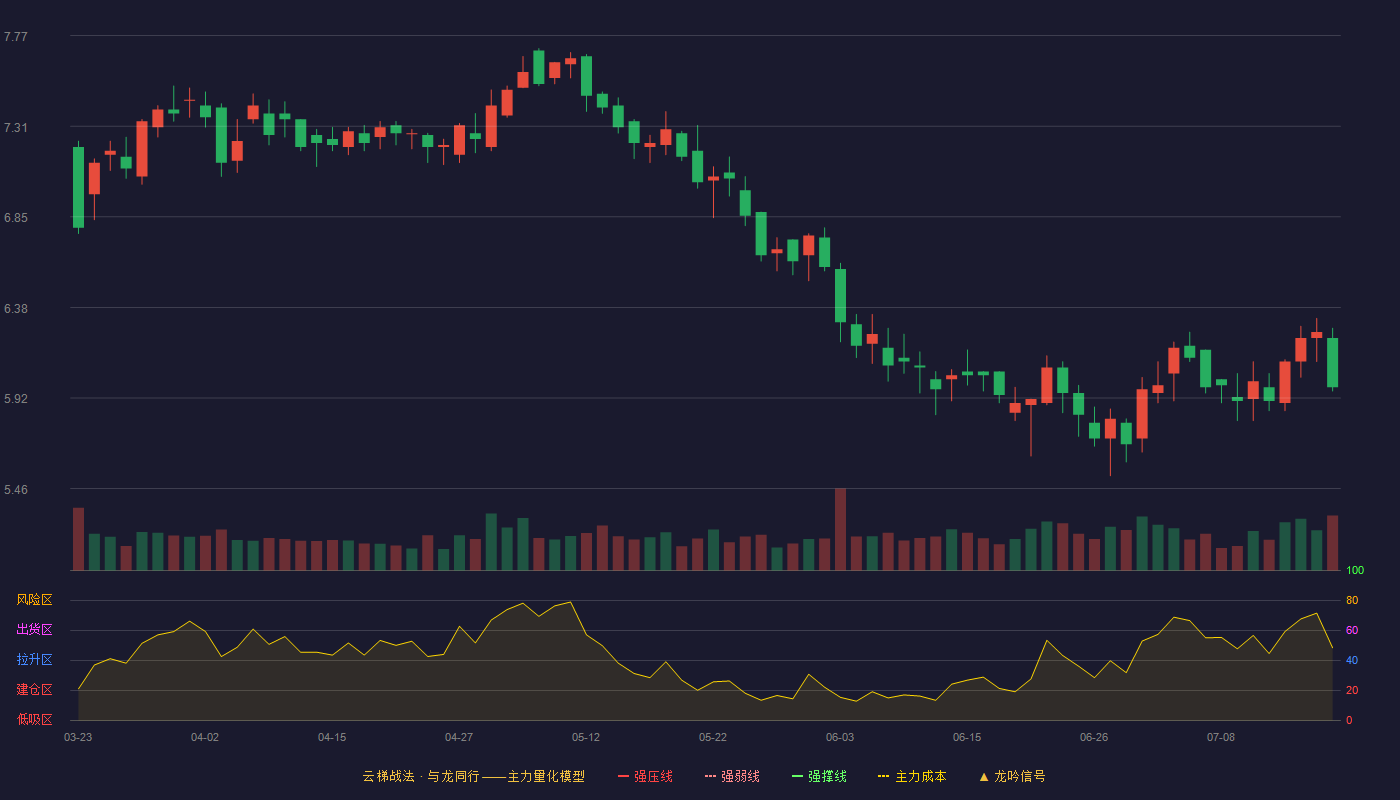Click the yellow dotted icon before 主力成本
This screenshot has width=1400, height=800.
coord(884,776)
